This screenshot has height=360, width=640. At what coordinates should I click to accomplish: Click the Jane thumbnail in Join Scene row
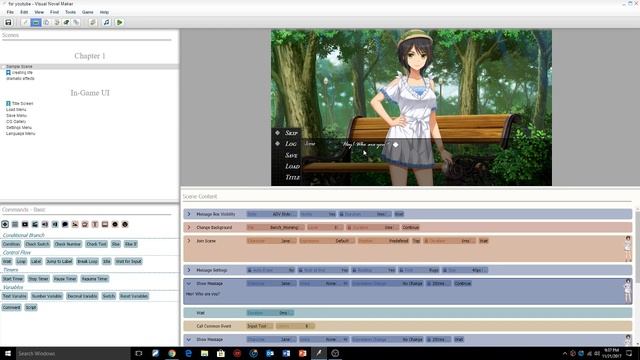tap(628, 249)
